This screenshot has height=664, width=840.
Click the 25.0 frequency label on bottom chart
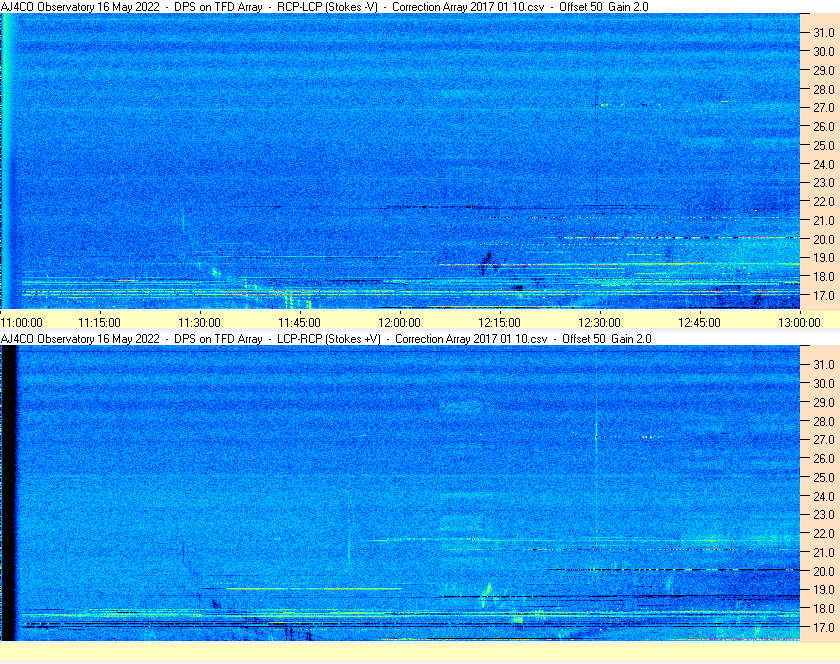(824, 478)
